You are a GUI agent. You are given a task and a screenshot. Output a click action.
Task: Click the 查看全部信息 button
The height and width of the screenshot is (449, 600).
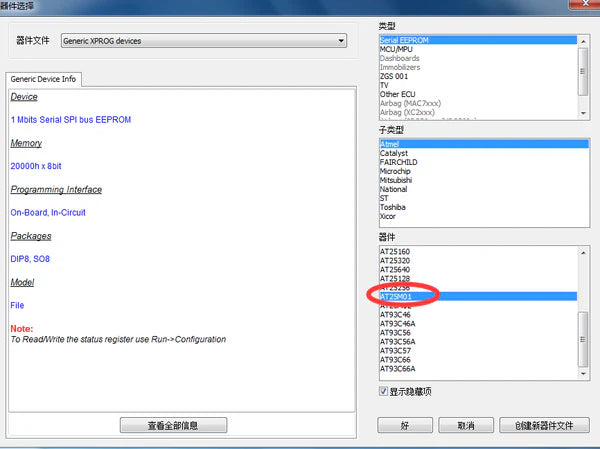[173, 425]
